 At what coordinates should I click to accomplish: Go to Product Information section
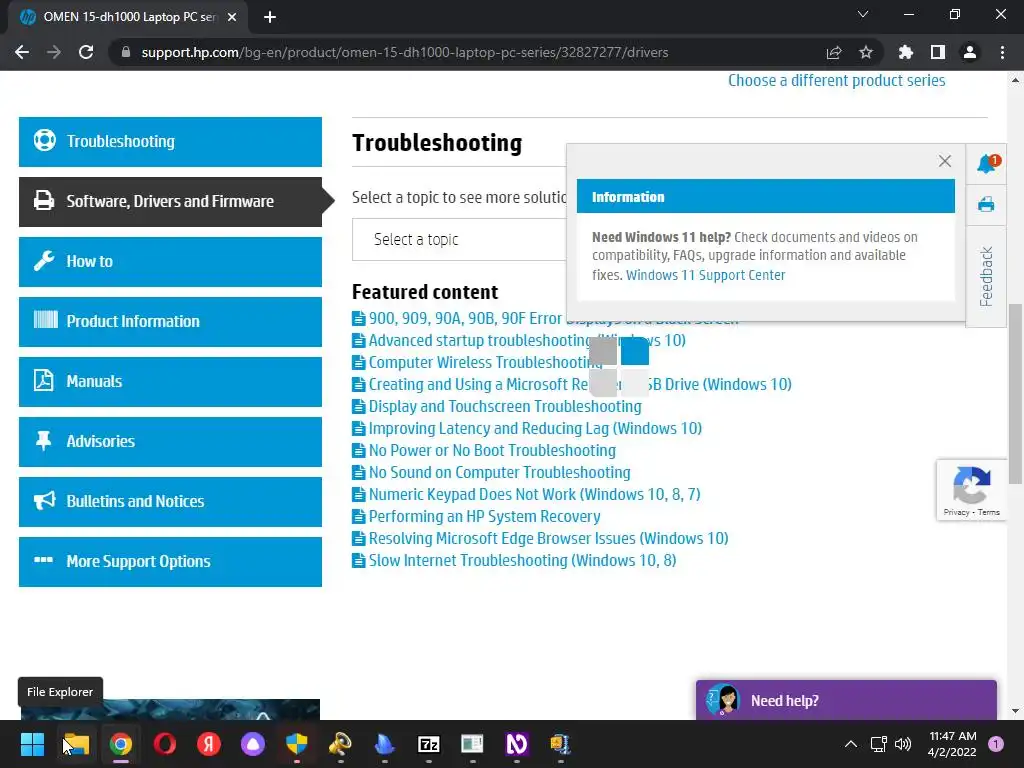pyautogui.click(x=170, y=322)
